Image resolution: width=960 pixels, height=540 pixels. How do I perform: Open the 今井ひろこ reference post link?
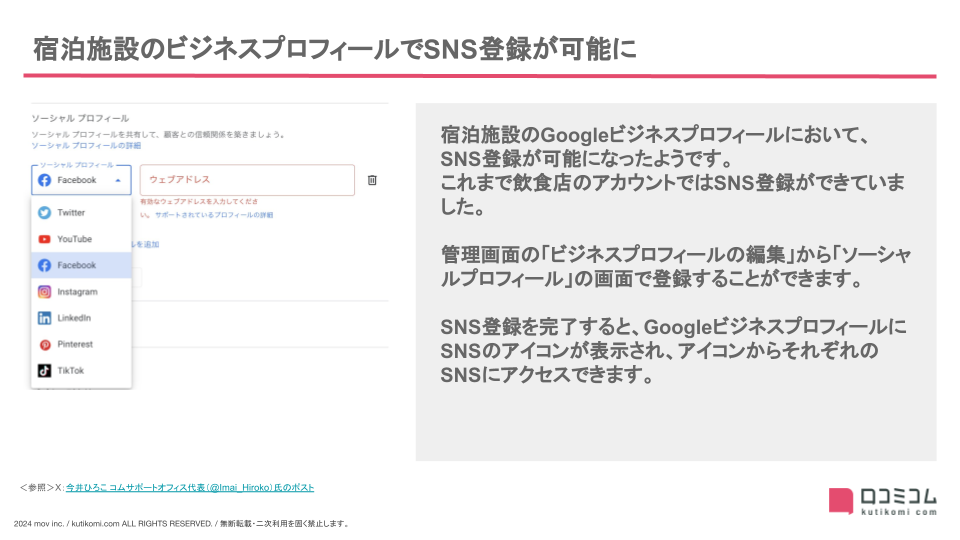point(190,488)
